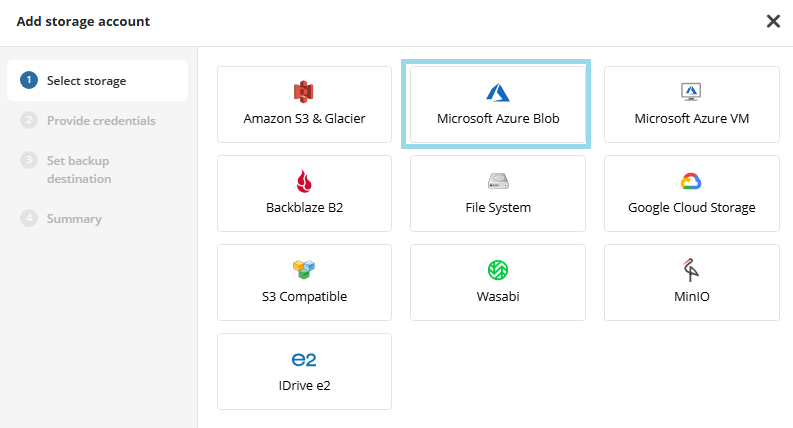Click the S3 Compatible colored cubes icon
Screen dimensions: 793x428
point(304,270)
